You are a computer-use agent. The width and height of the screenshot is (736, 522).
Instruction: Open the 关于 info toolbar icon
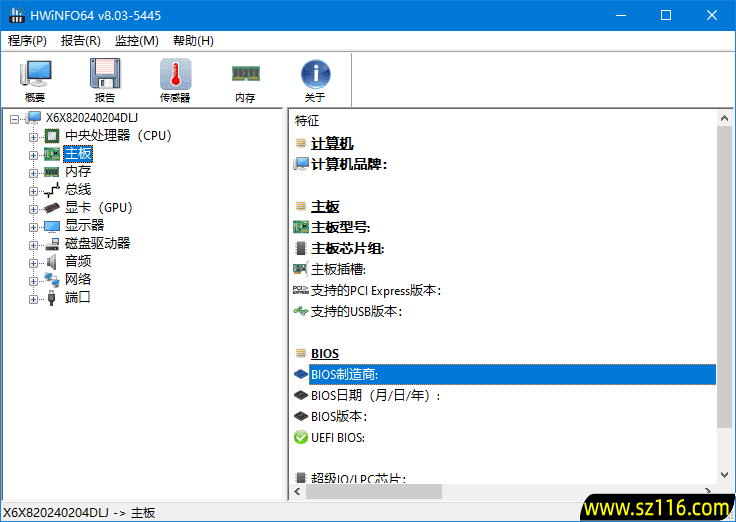pyautogui.click(x=315, y=80)
